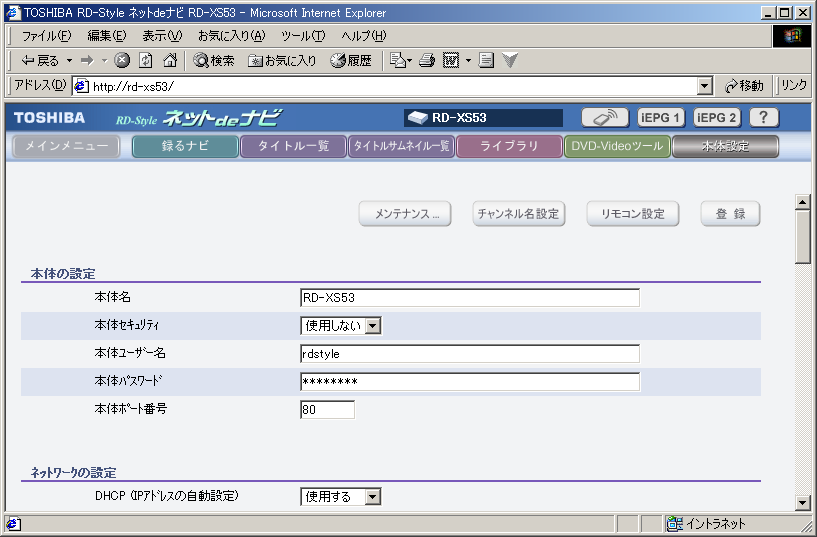
Task: Switch to タイトルサムネイル一覧 tab
Action: pos(401,146)
